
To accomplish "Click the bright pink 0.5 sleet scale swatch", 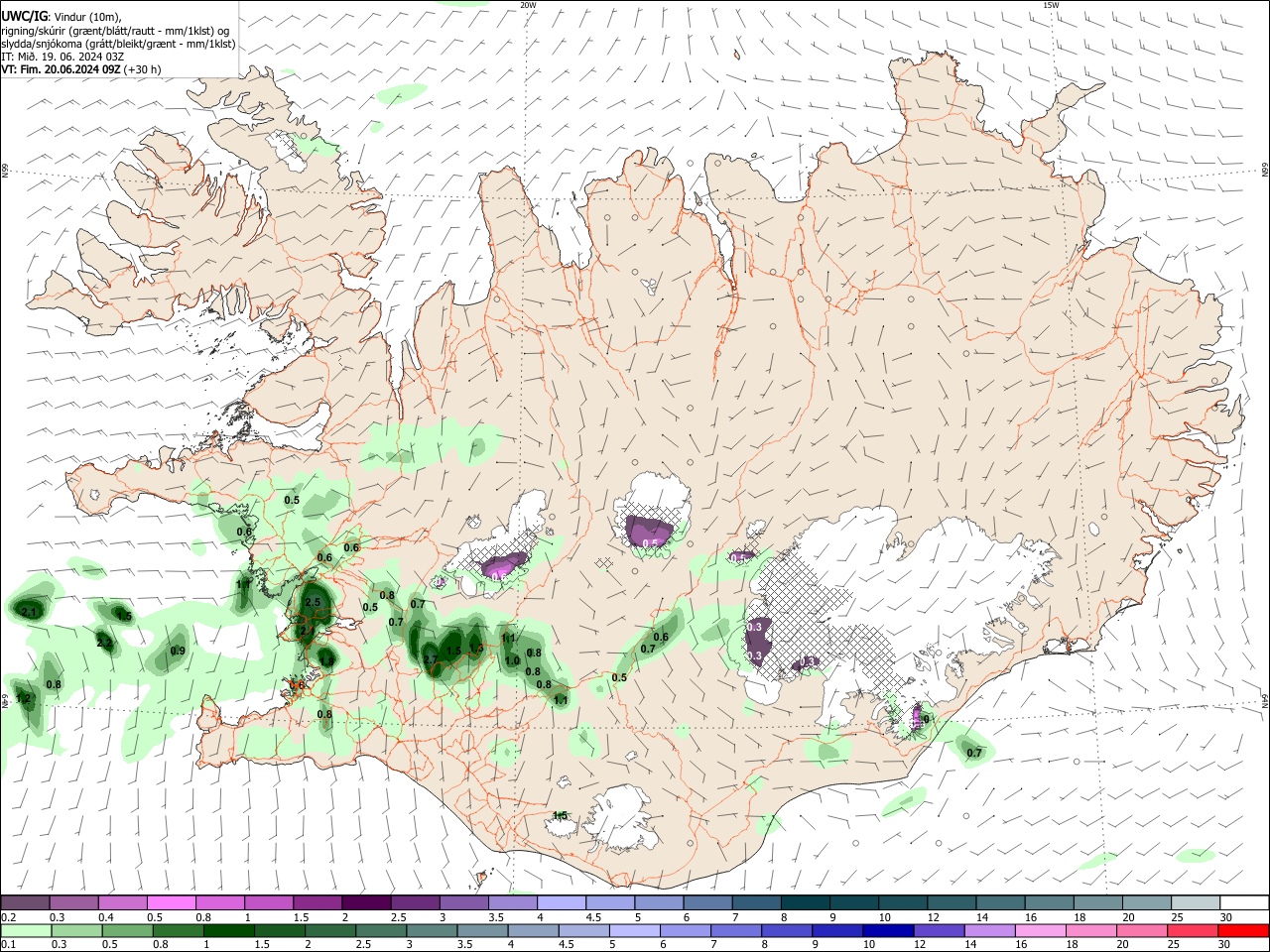I will [x=171, y=902].
